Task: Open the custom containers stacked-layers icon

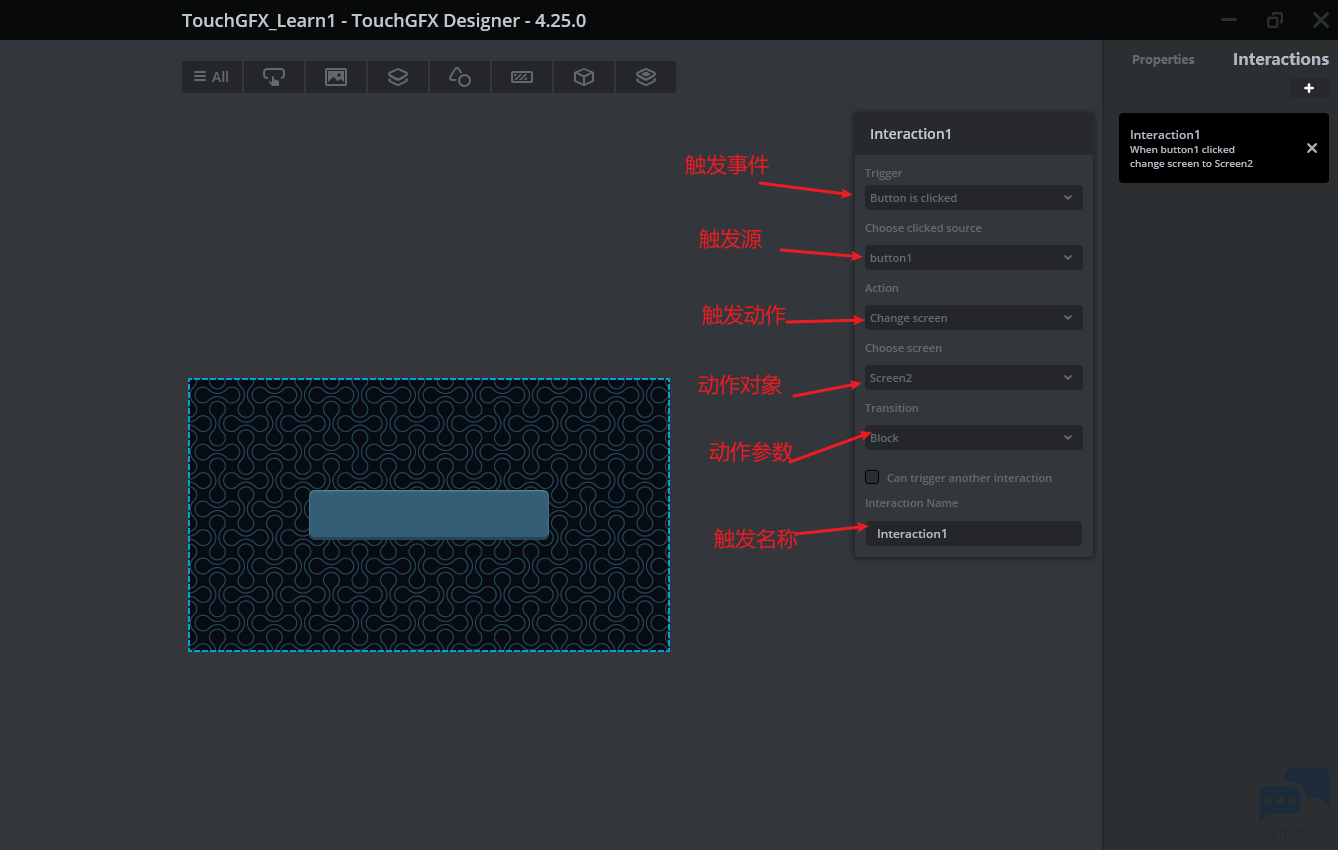Action: [646, 77]
